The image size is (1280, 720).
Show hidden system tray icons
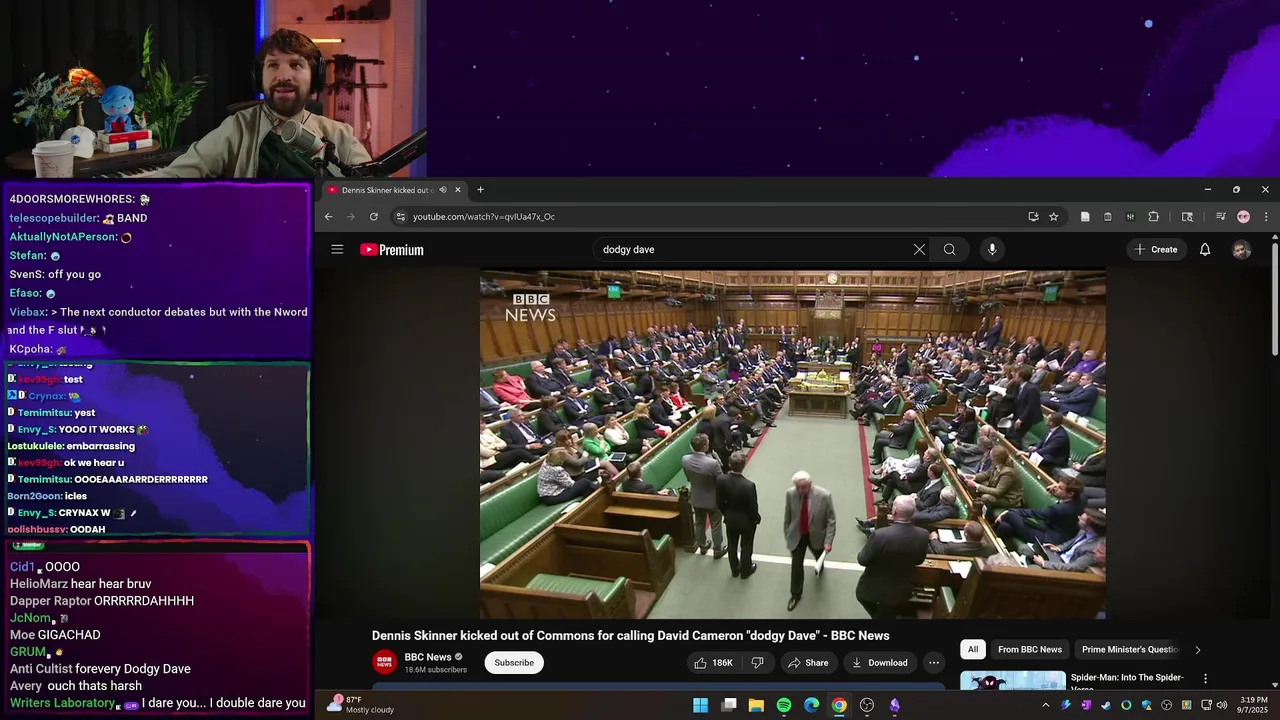pyautogui.click(x=1046, y=705)
